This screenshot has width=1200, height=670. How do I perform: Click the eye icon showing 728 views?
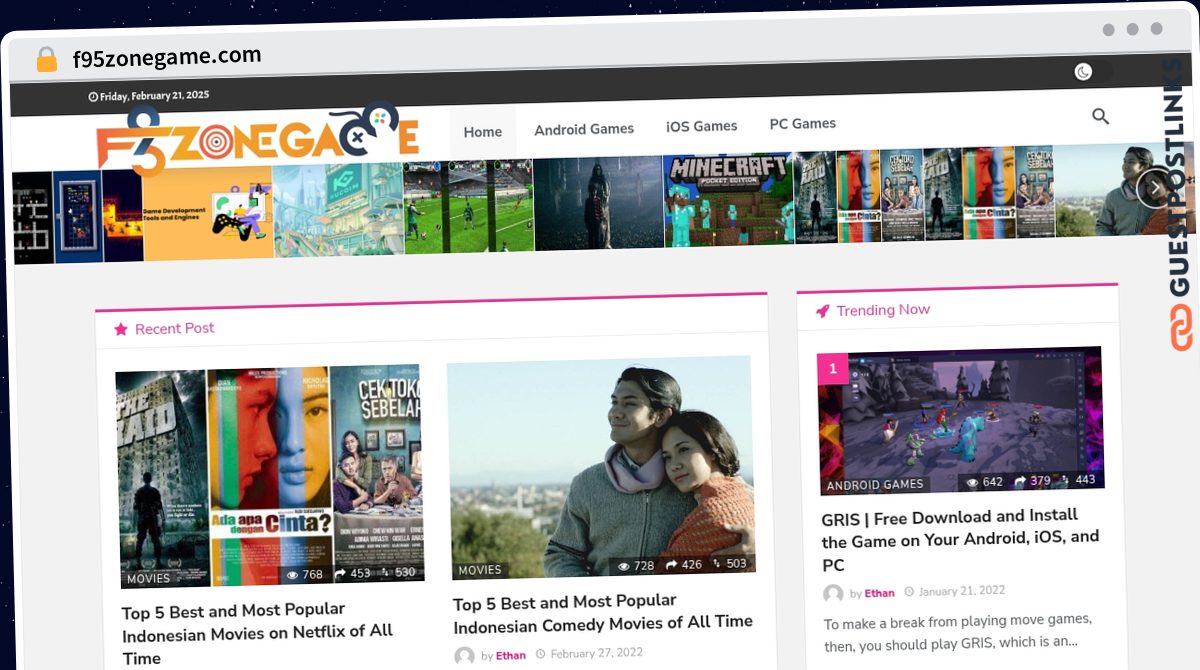pyautogui.click(x=624, y=566)
